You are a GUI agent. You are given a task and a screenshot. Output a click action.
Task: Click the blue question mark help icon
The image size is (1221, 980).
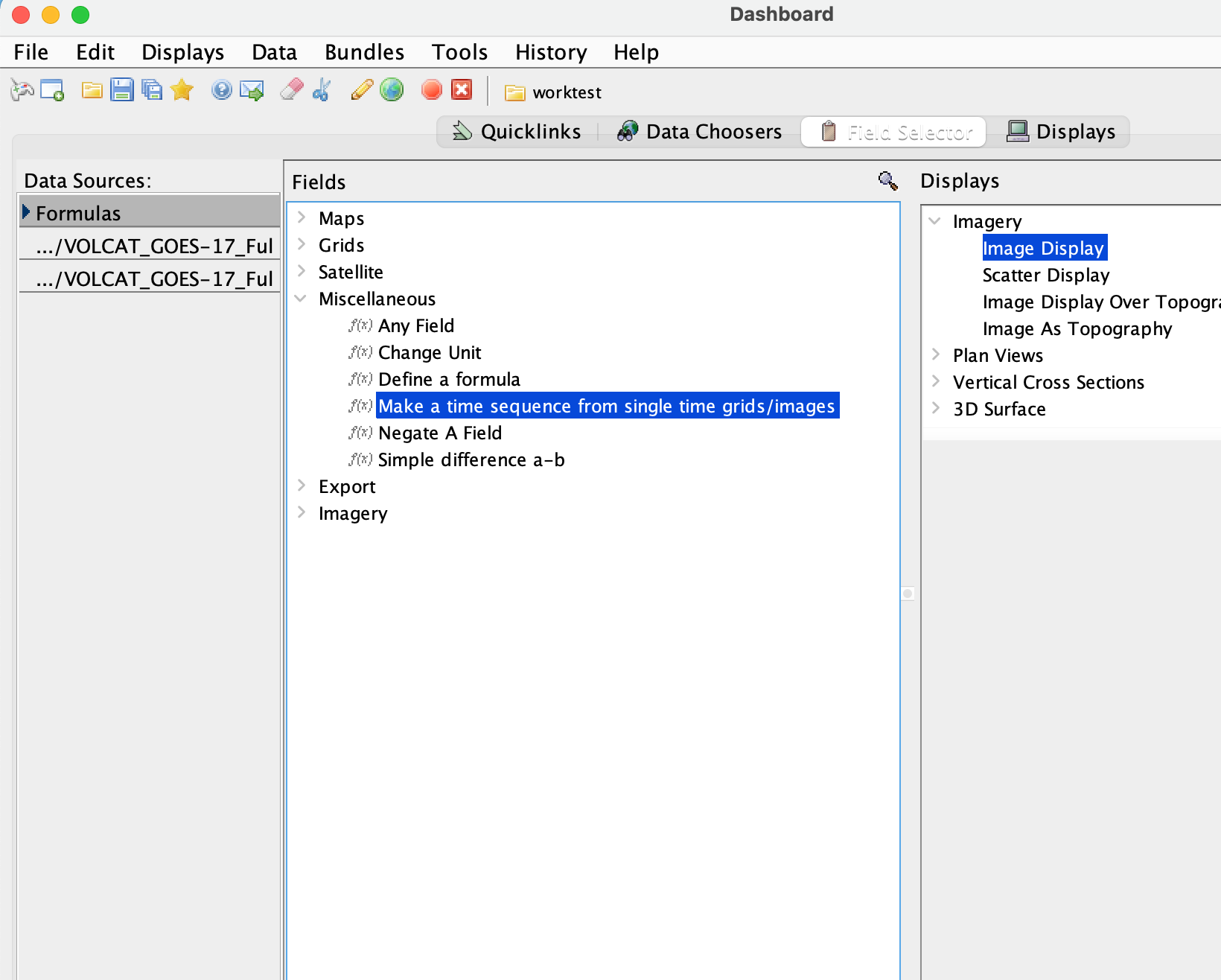coord(221,90)
